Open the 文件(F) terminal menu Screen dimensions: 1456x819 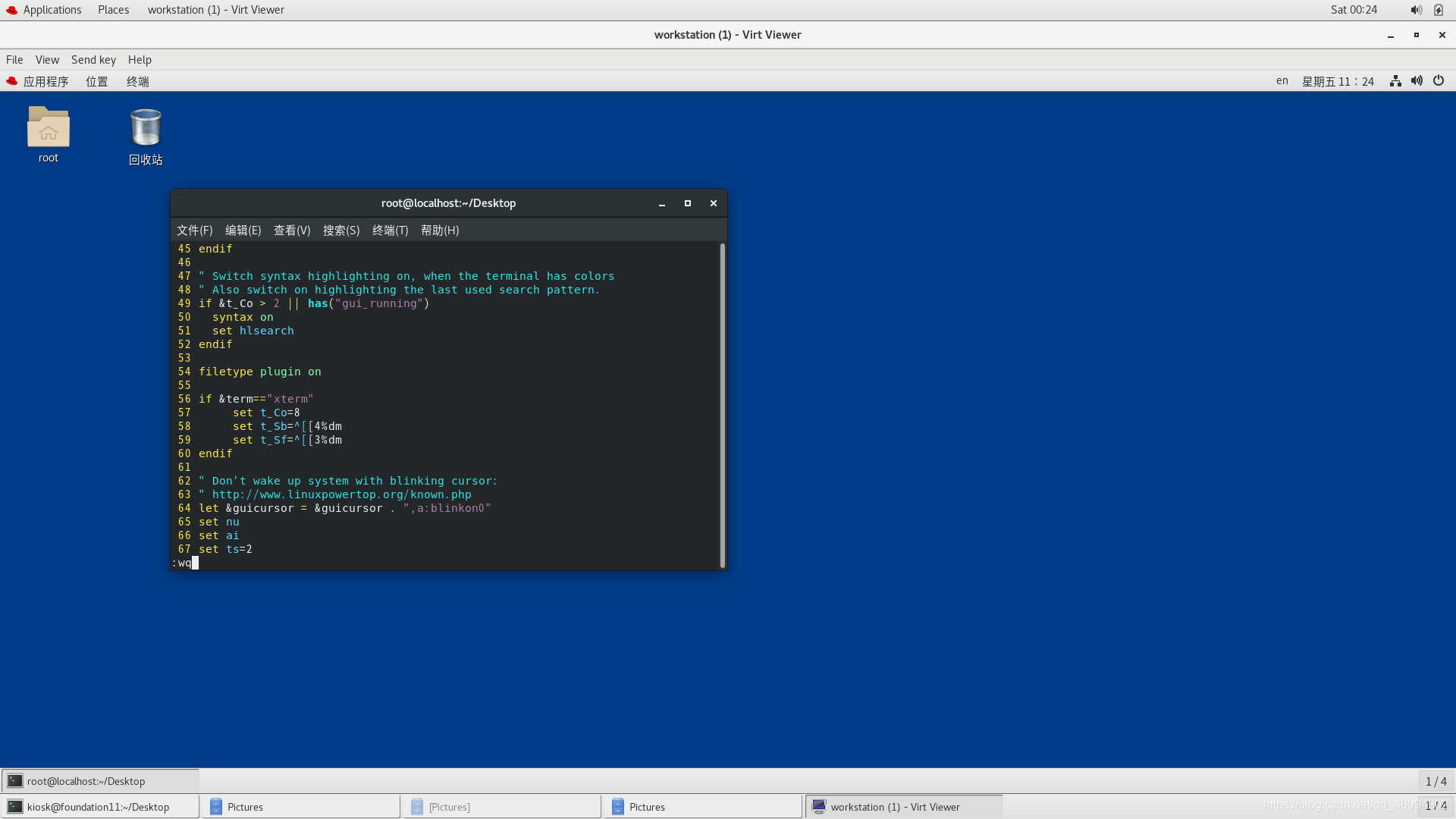[x=194, y=231]
